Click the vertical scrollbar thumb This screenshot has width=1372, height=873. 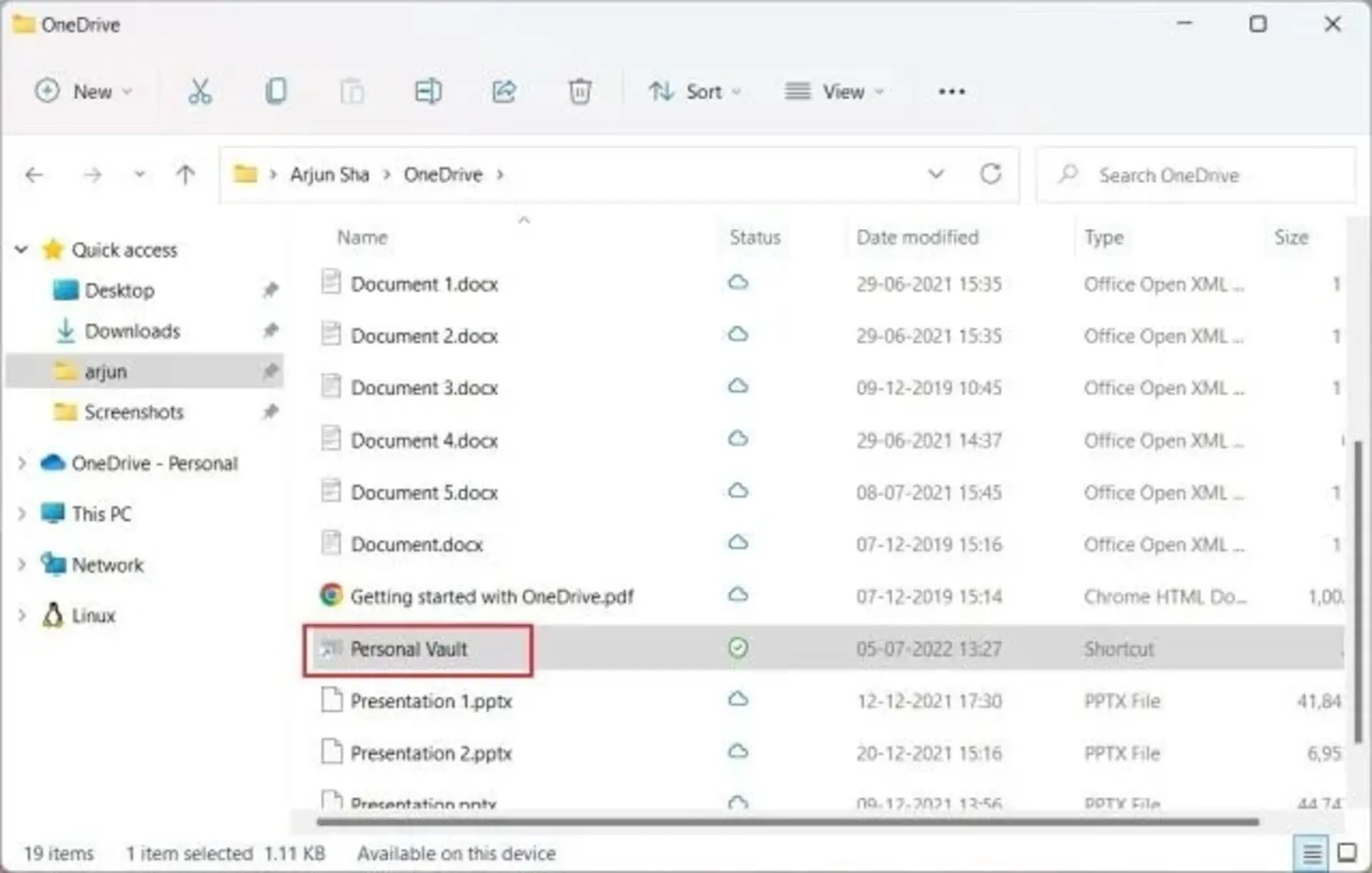coord(1358,592)
